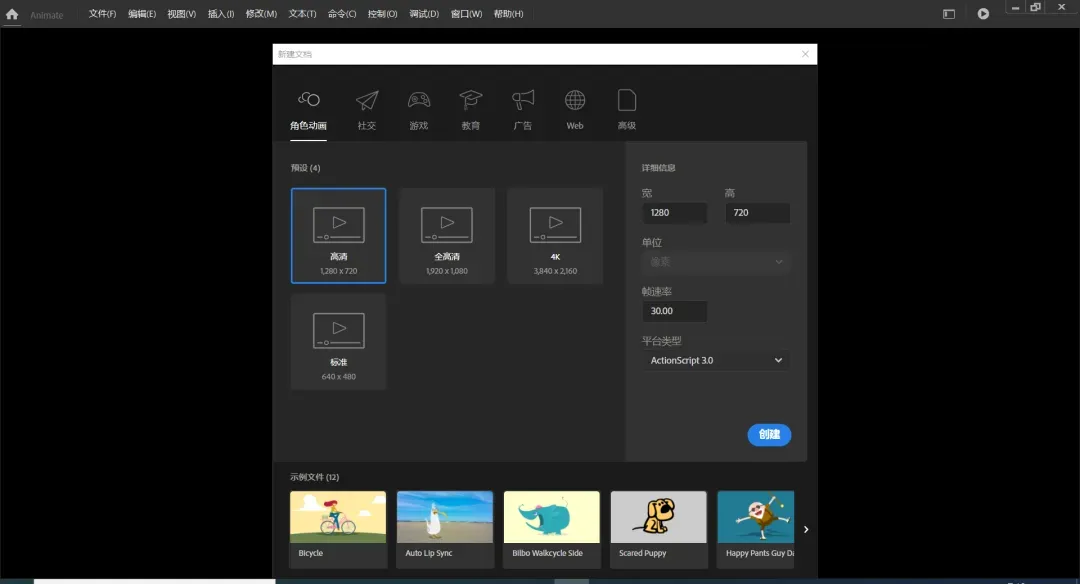The height and width of the screenshot is (584, 1080).
Task: Choose the 全高清 1920 x 1080 preset
Action: pyautogui.click(x=447, y=236)
